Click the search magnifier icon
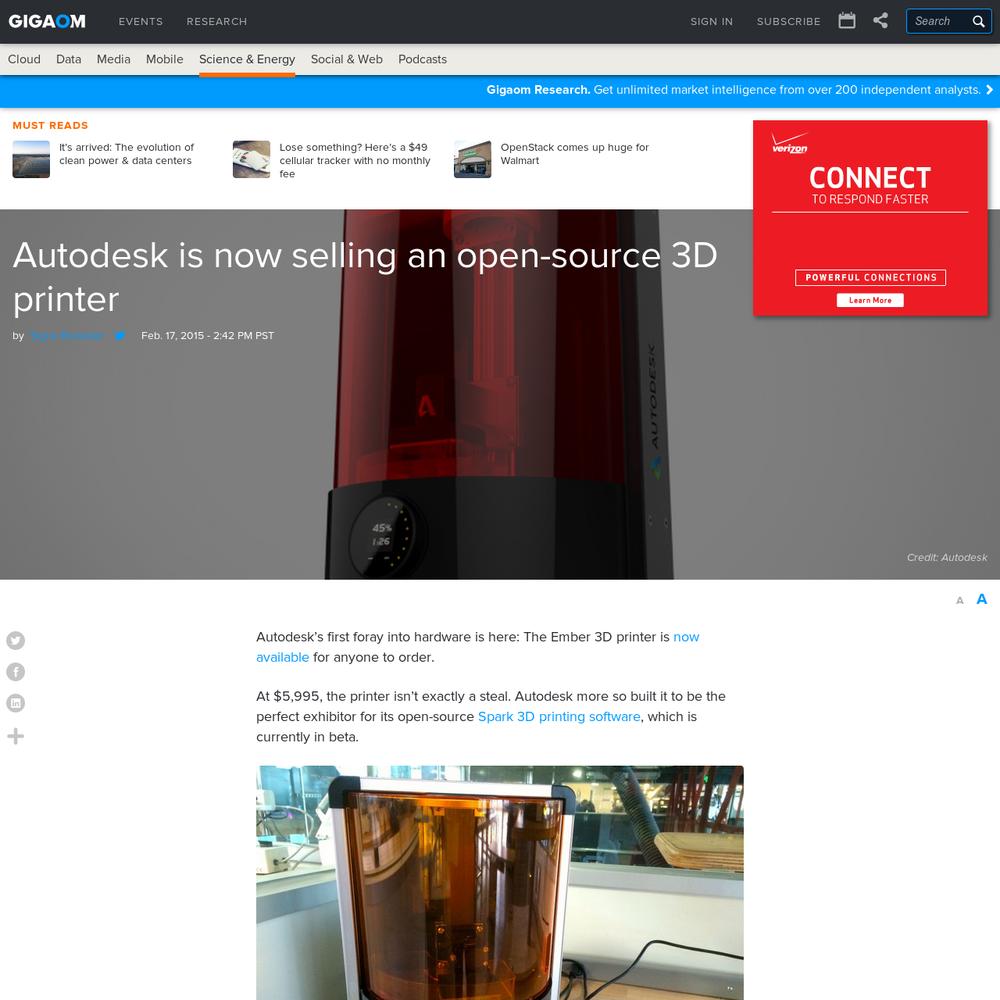The height and width of the screenshot is (1000, 1000). tap(978, 21)
